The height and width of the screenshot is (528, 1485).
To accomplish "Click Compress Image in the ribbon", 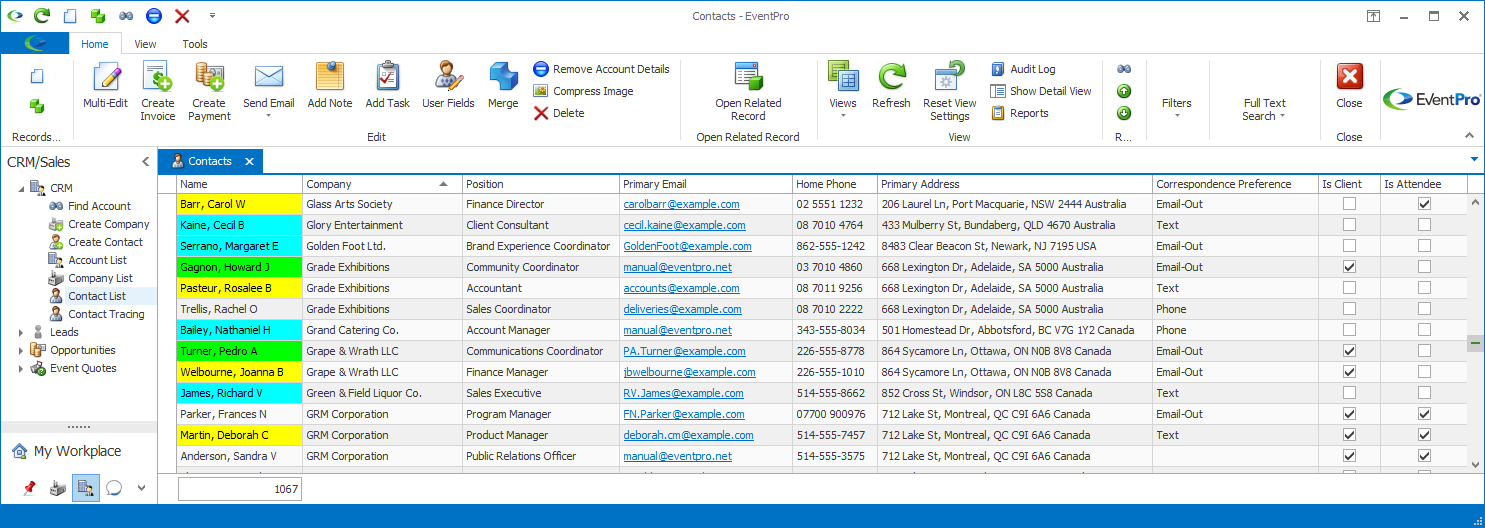I will (x=583, y=91).
